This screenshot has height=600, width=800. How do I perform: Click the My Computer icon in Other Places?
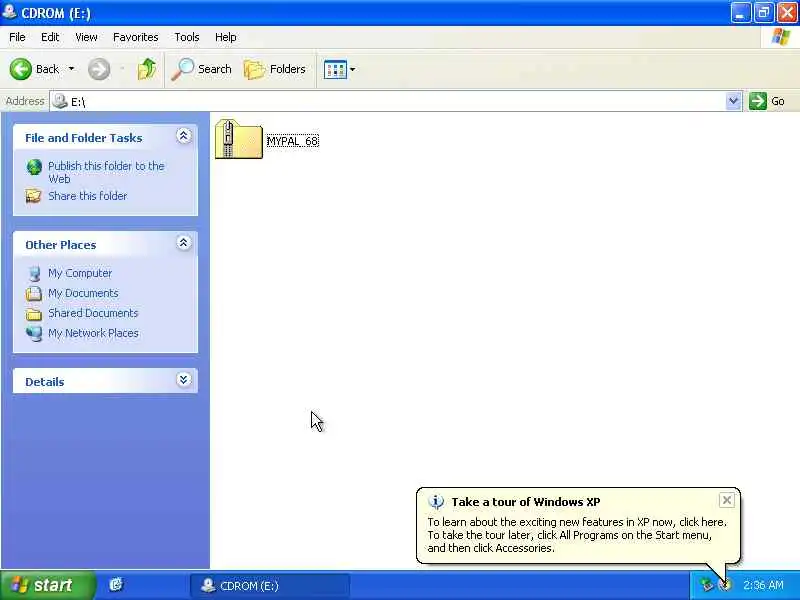tap(34, 273)
